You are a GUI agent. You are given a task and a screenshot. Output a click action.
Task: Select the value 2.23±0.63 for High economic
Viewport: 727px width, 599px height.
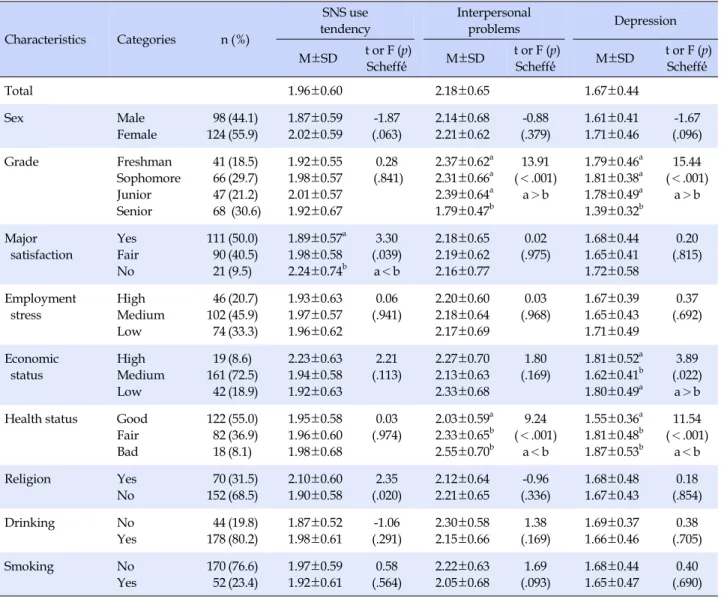click(315, 359)
